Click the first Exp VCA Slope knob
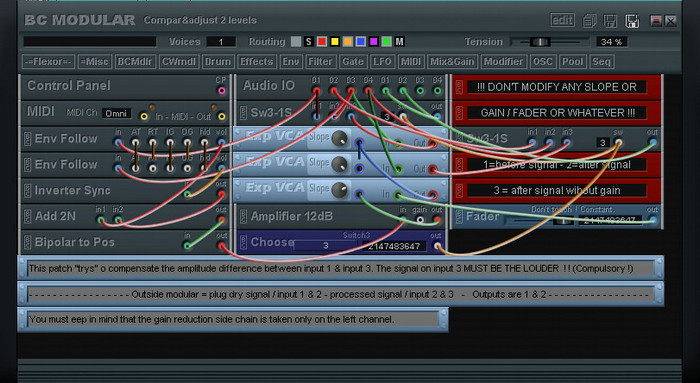Image resolution: width=700 pixels, height=383 pixels. [x=339, y=138]
